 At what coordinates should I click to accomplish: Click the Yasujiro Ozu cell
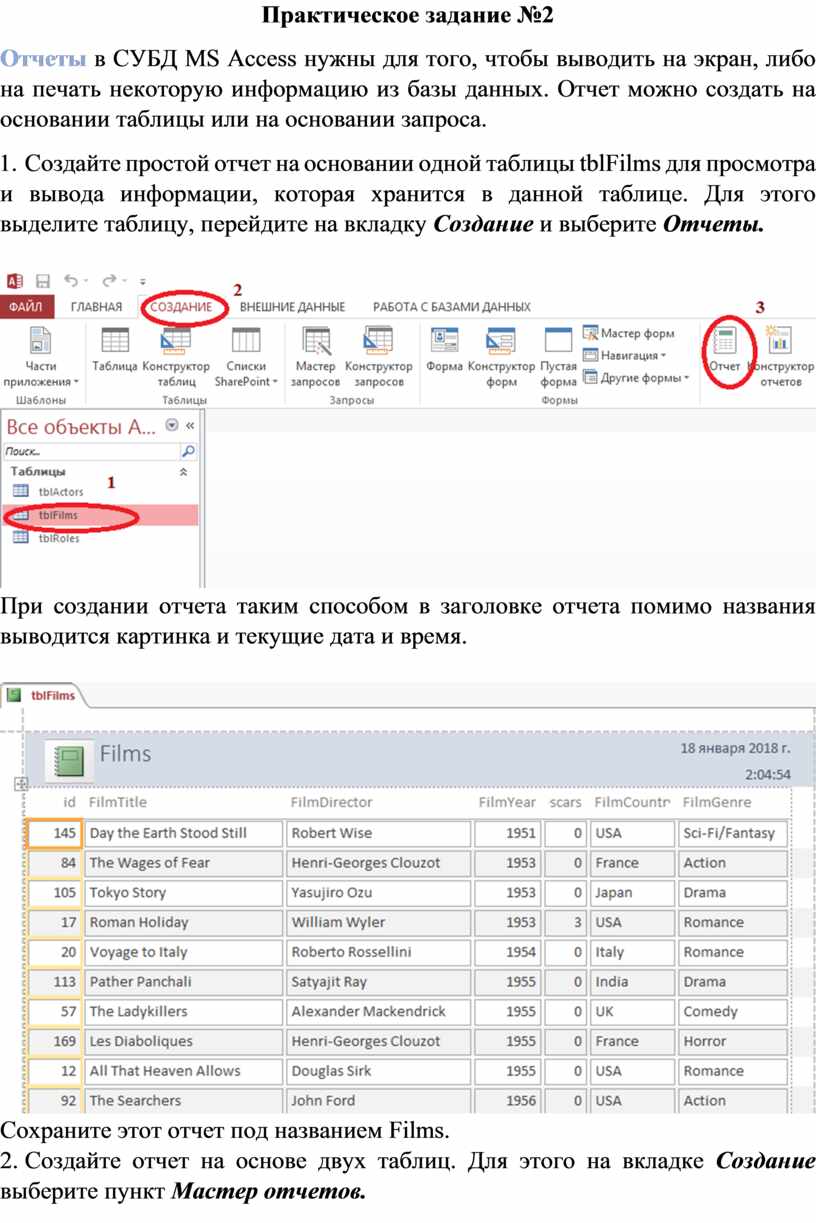click(x=378, y=893)
